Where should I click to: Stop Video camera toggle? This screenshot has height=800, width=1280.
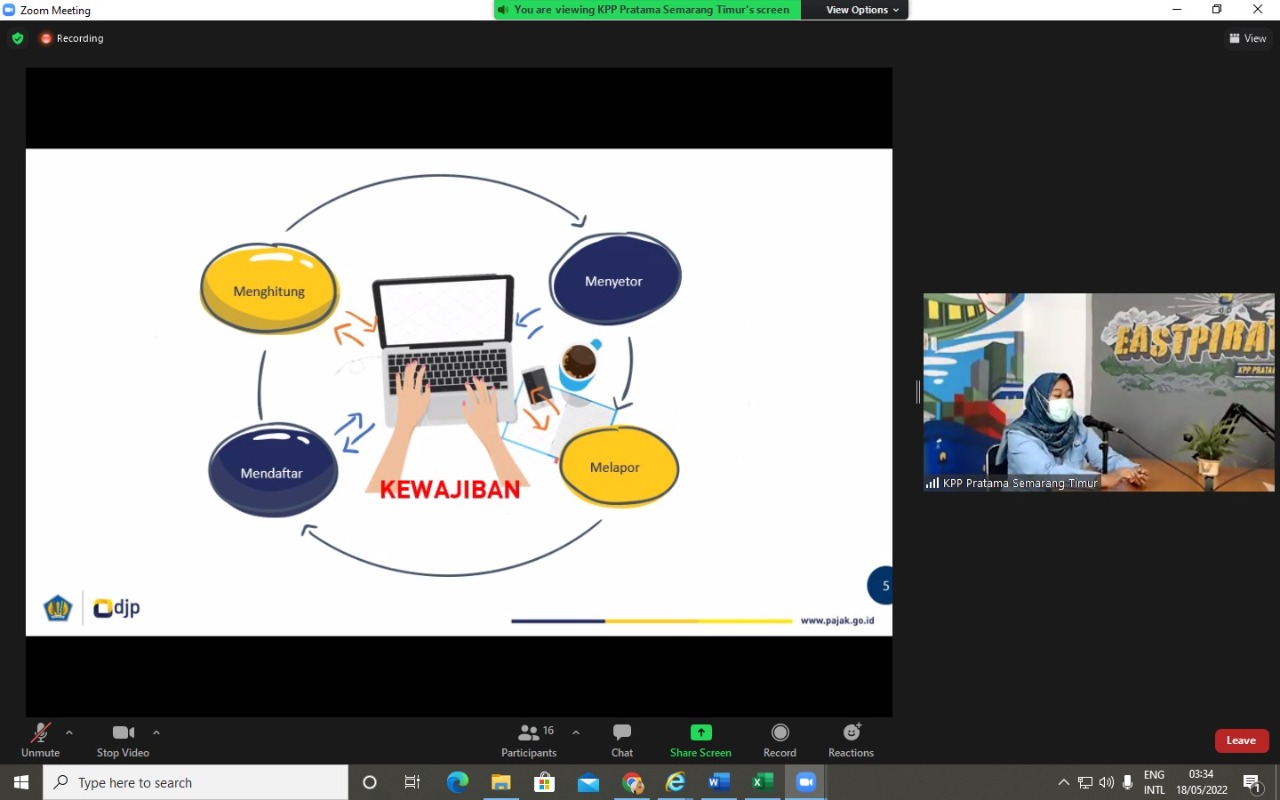tap(123, 740)
